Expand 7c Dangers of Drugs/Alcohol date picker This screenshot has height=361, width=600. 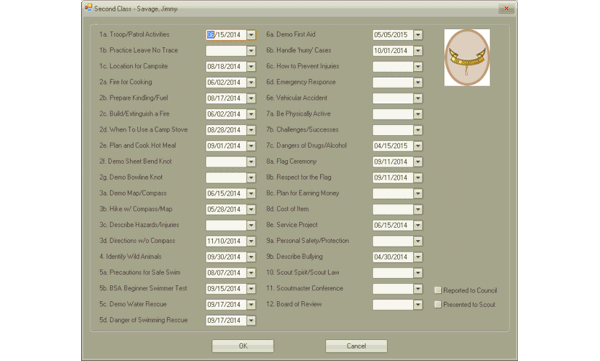418,146
